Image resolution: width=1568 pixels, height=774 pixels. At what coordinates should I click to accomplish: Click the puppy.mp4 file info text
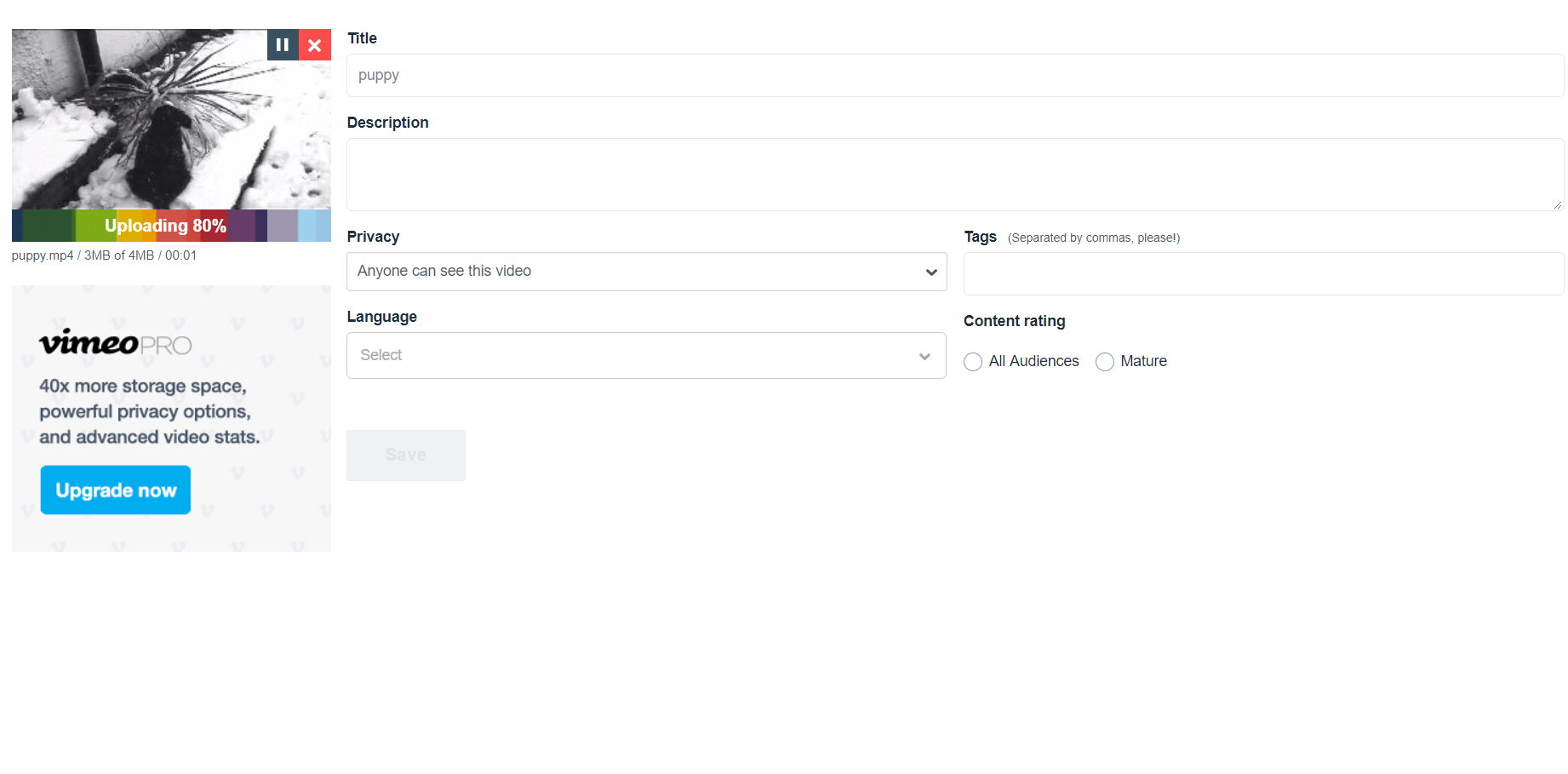tap(104, 255)
